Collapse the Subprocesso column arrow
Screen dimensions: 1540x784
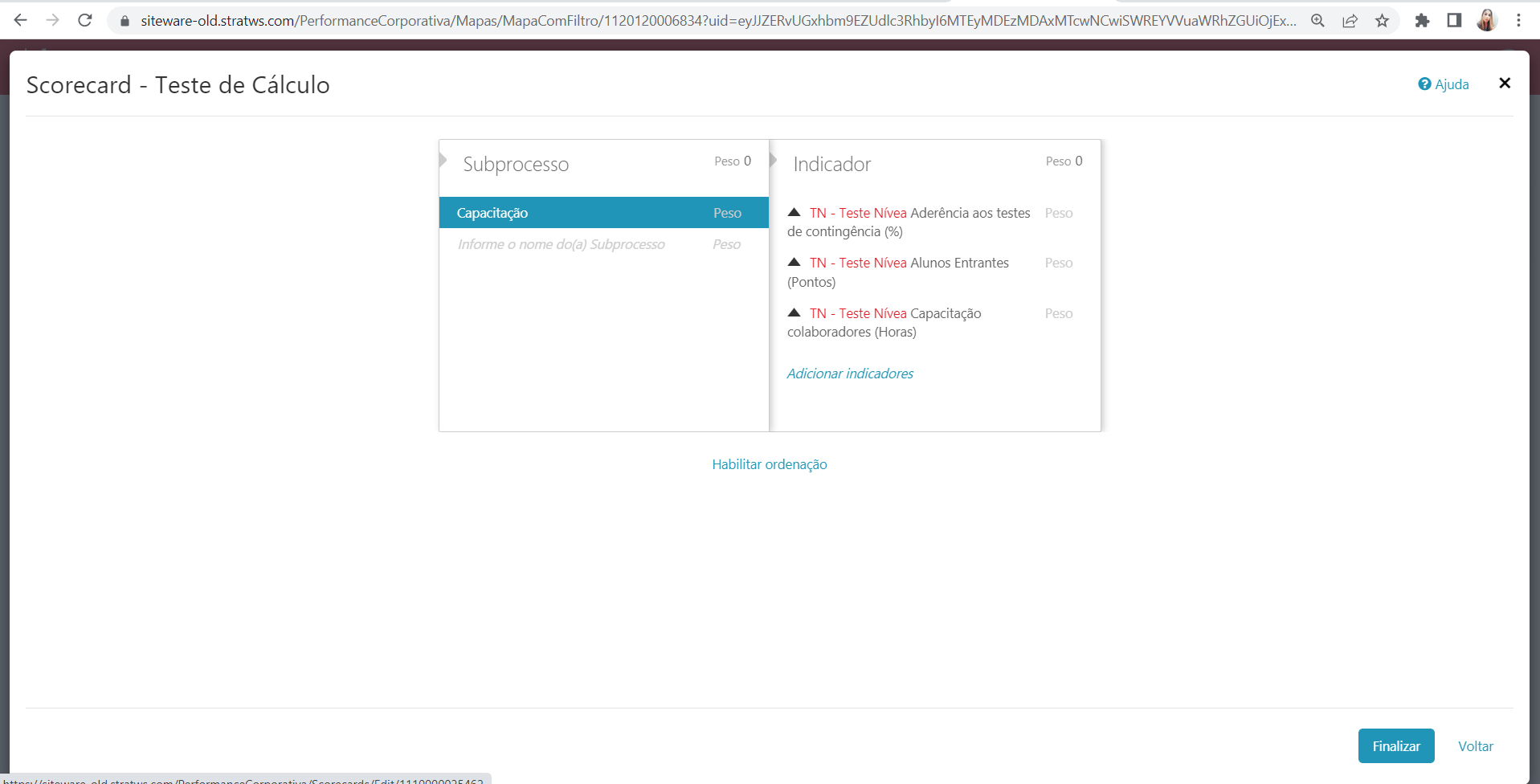[443, 160]
